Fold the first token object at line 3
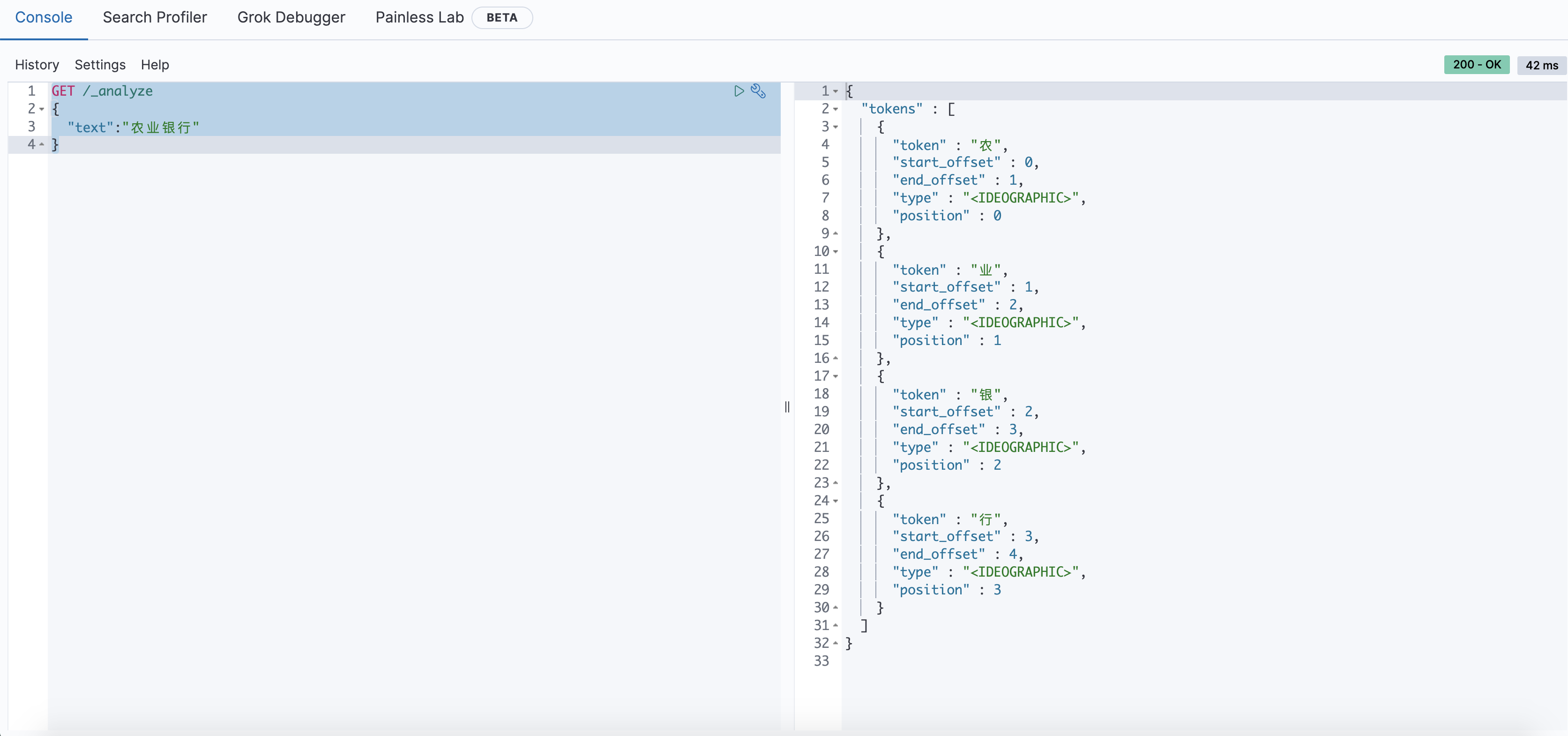Screen dimensions: 1568x736 click(x=835, y=127)
